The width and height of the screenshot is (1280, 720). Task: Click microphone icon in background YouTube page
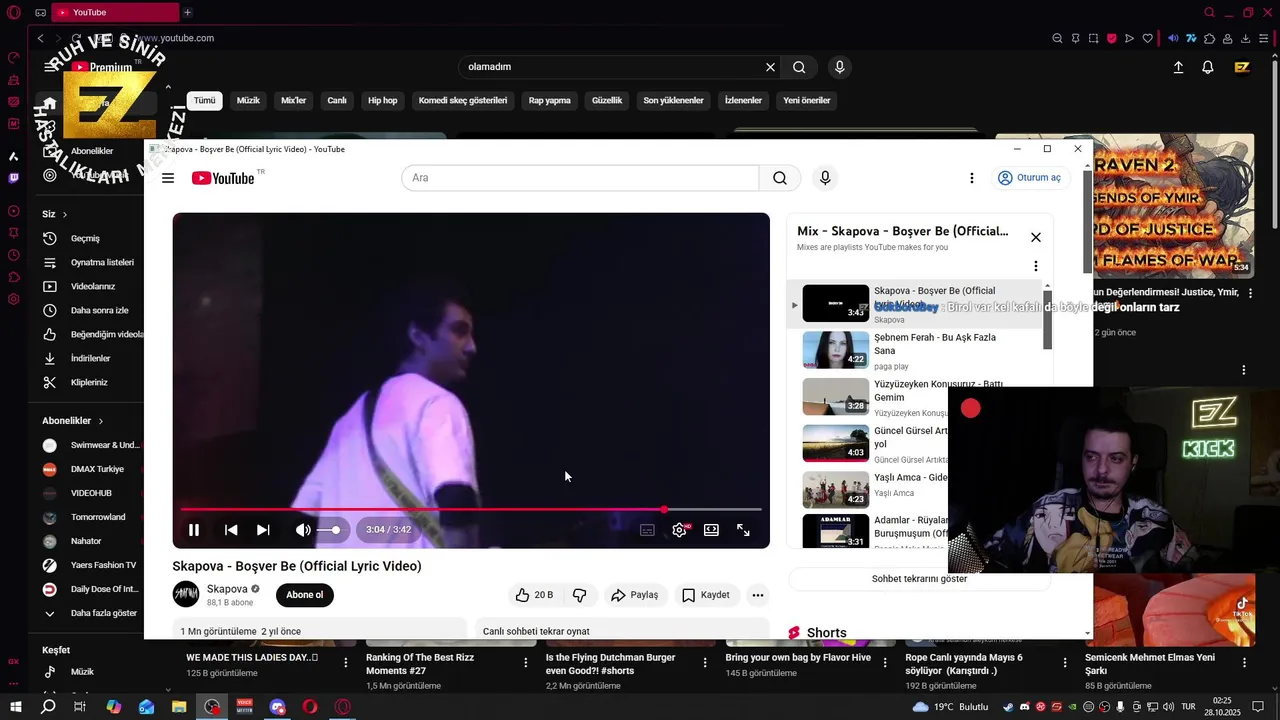(x=839, y=67)
